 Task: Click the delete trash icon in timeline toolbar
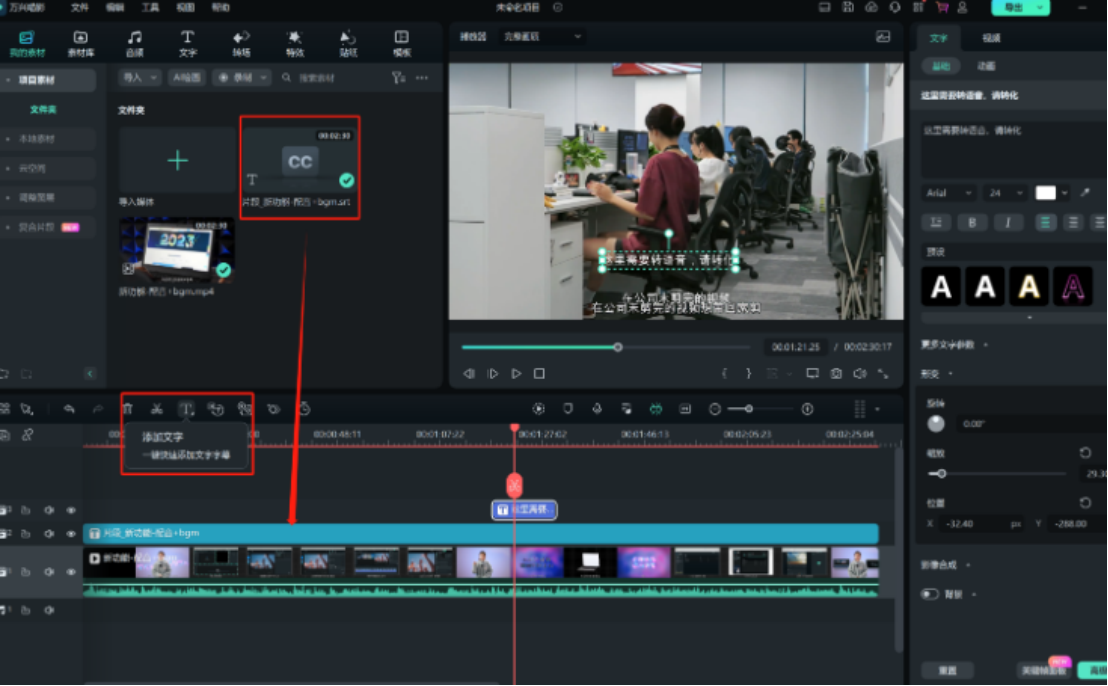[x=128, y=409]
